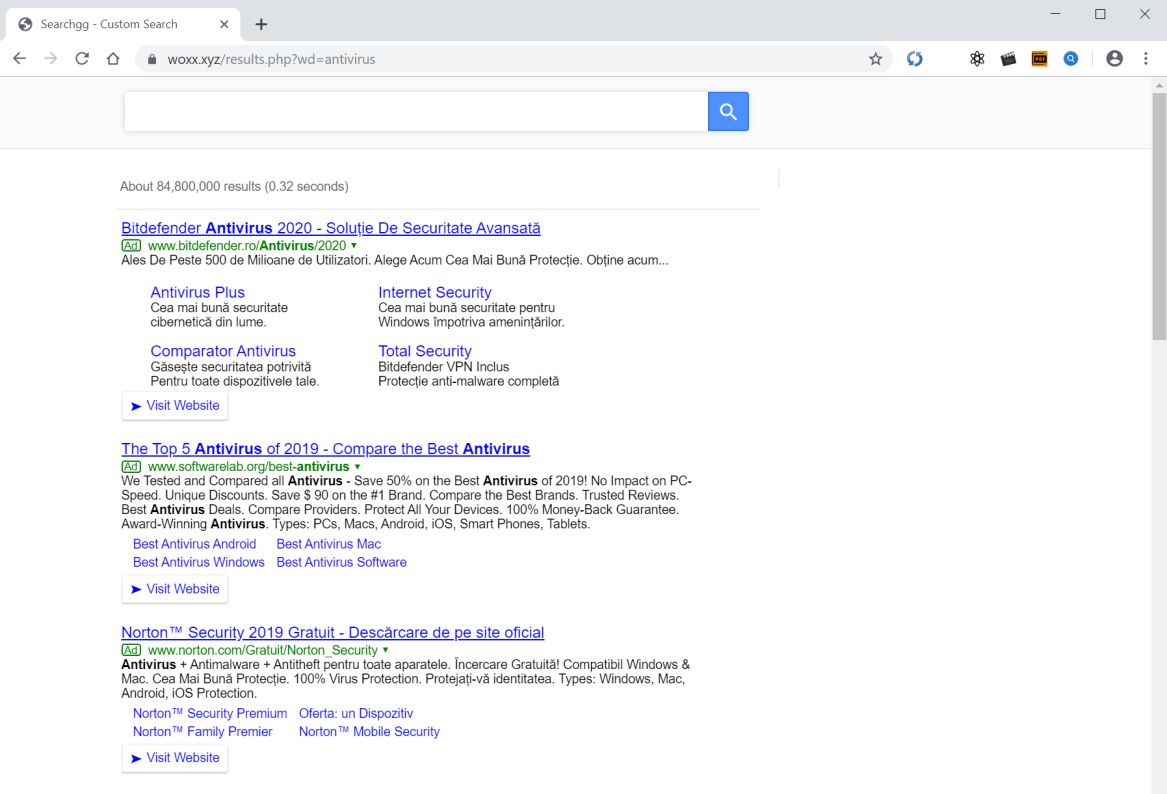Viewport: 1167px width, 794px height.
Task: Open the Norton Family Premier link
Action: pyautogui.click(x=202, y=732)
